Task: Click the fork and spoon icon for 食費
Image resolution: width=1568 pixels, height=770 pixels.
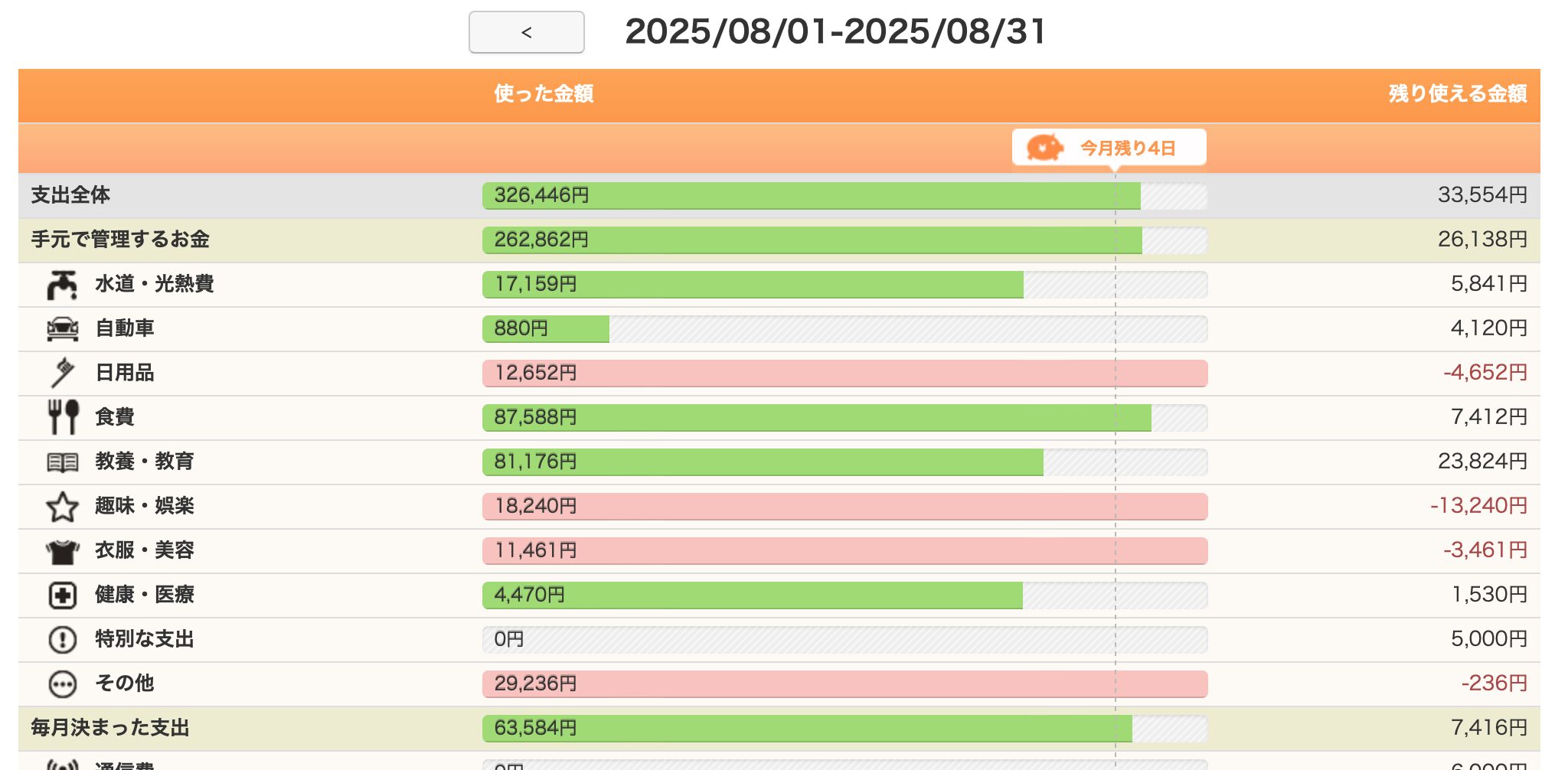Action: [x=63, y=417]
